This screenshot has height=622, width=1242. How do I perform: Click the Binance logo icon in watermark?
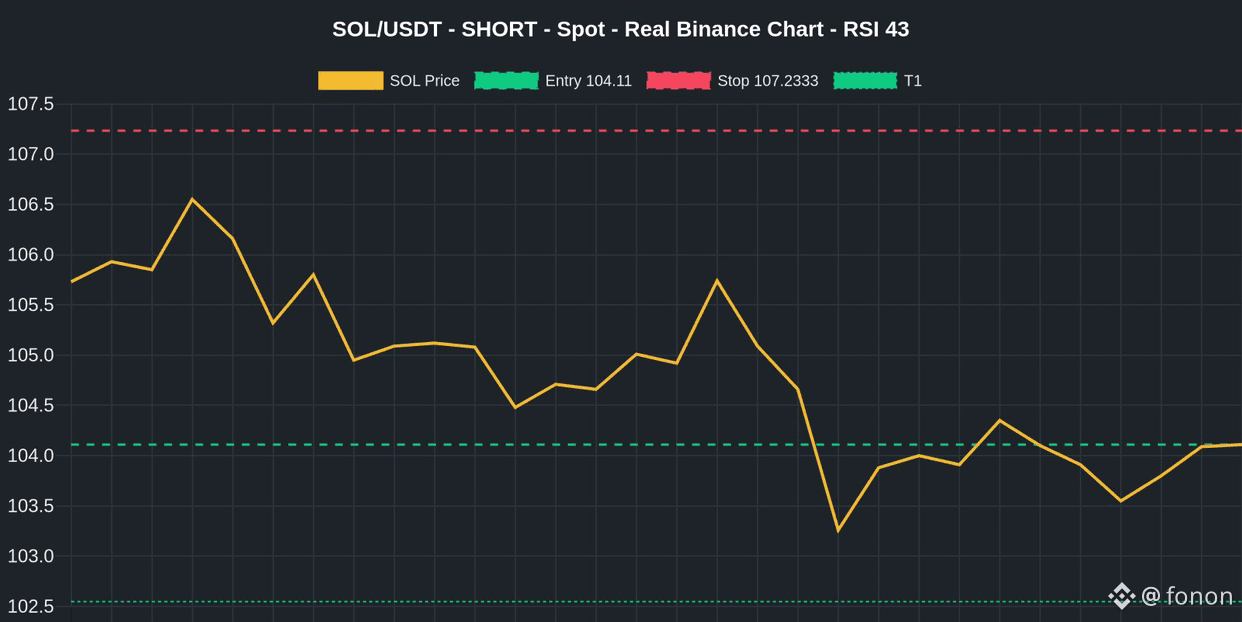[x=1121, y=596]
